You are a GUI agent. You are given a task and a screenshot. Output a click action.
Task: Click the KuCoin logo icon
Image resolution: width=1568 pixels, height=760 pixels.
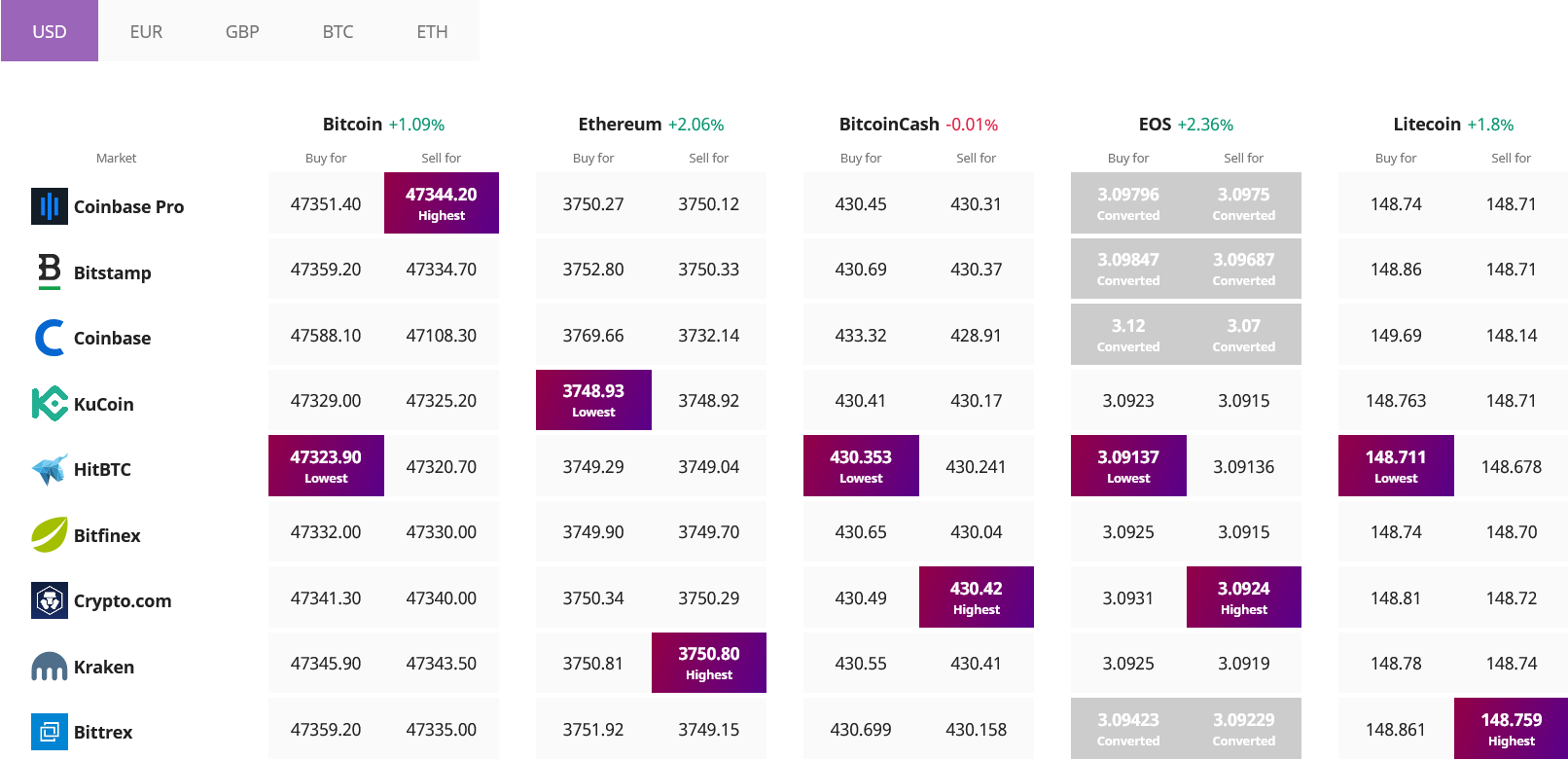click(x=50, y=403)
